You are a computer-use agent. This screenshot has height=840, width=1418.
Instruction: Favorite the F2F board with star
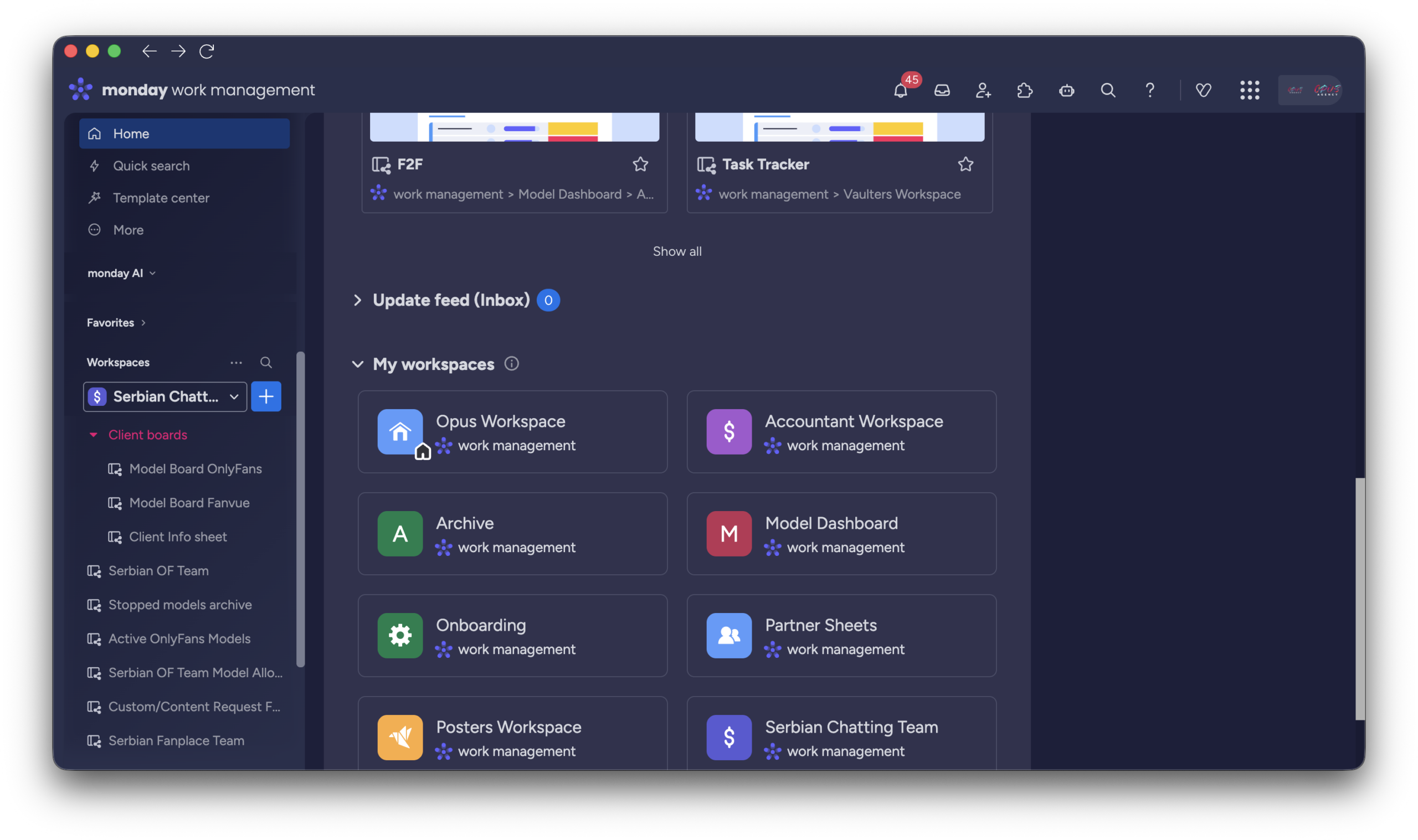(x=640, y=164)
